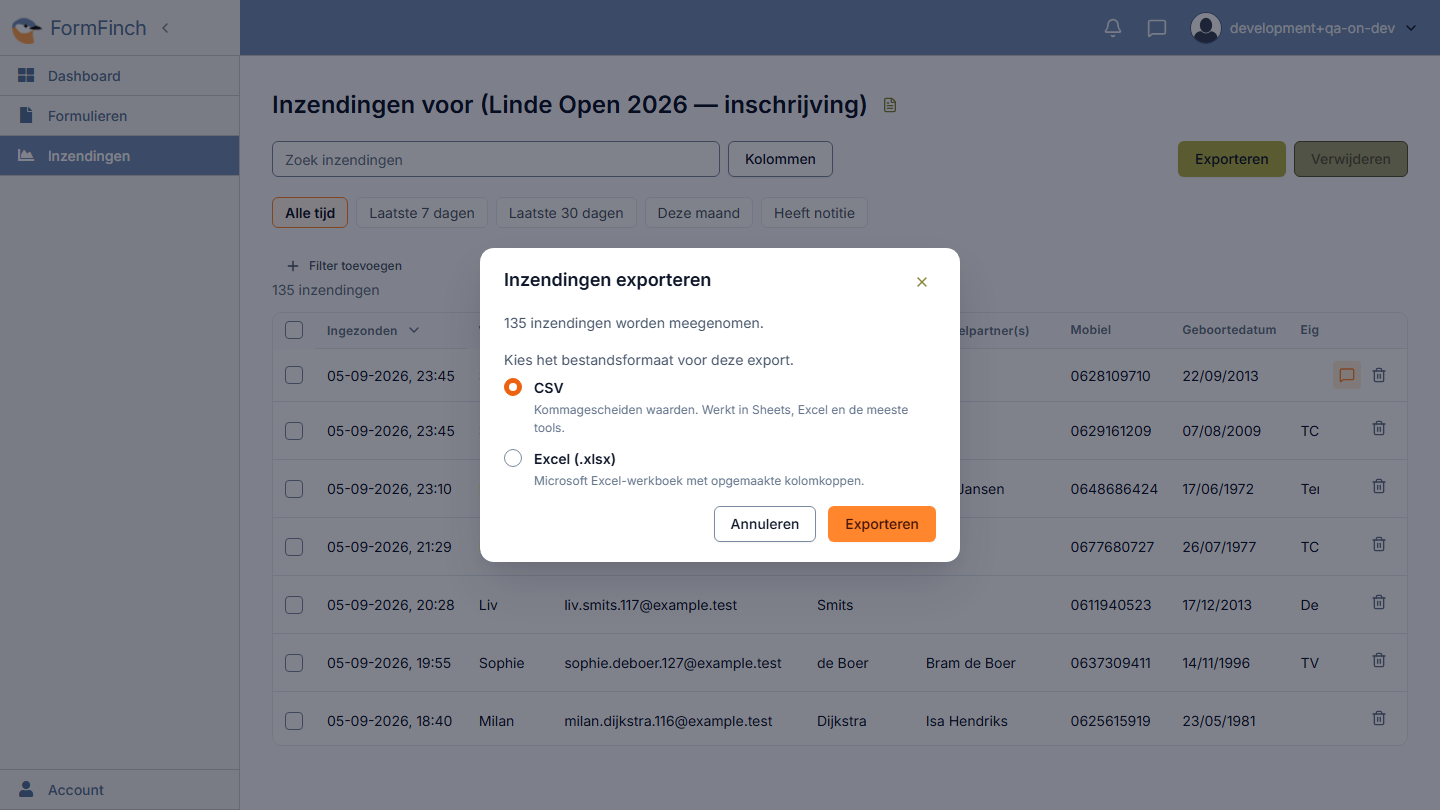Select the Alle tijd filter
Viewport: 1440px width, 810px height.
coord(310,213)
